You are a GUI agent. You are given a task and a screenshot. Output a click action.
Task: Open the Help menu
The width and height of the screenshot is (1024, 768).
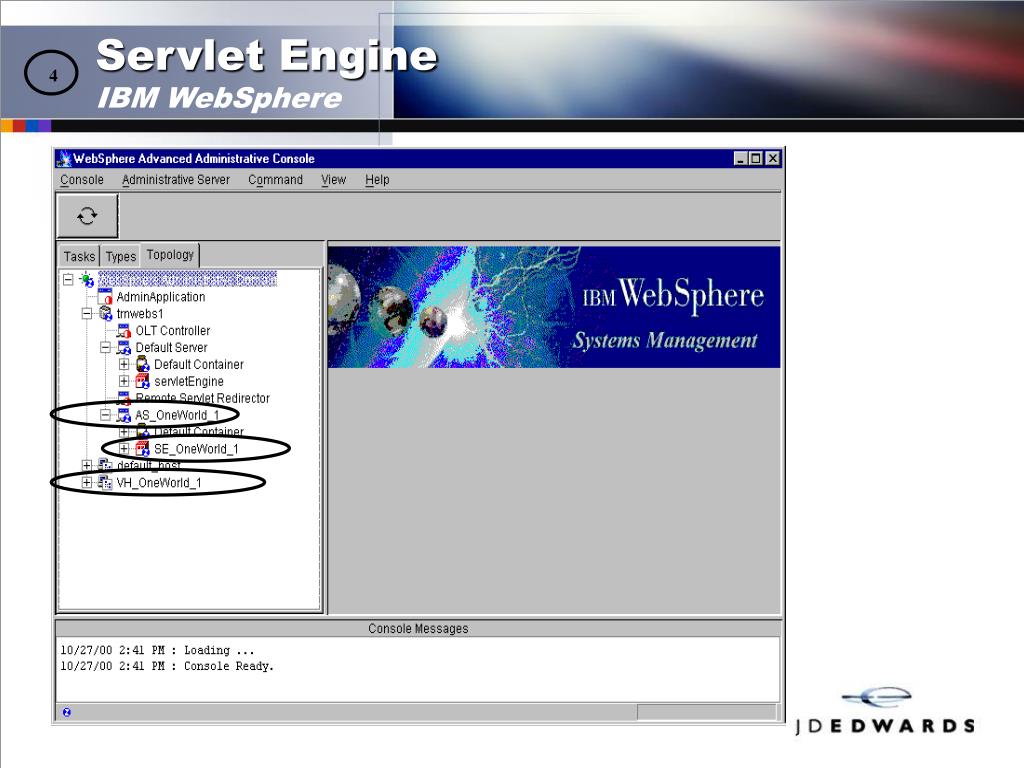point(377,180)
